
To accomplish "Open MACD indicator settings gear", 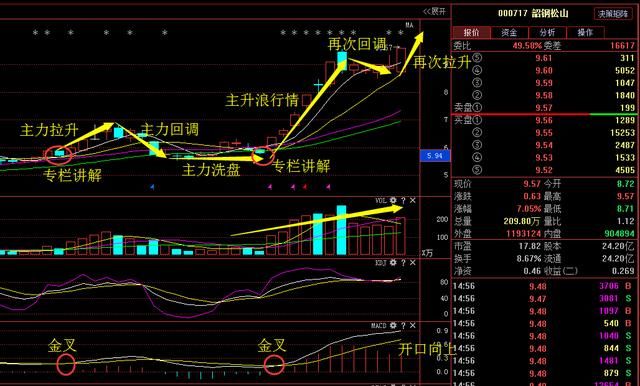I will (x=393, y=326).
